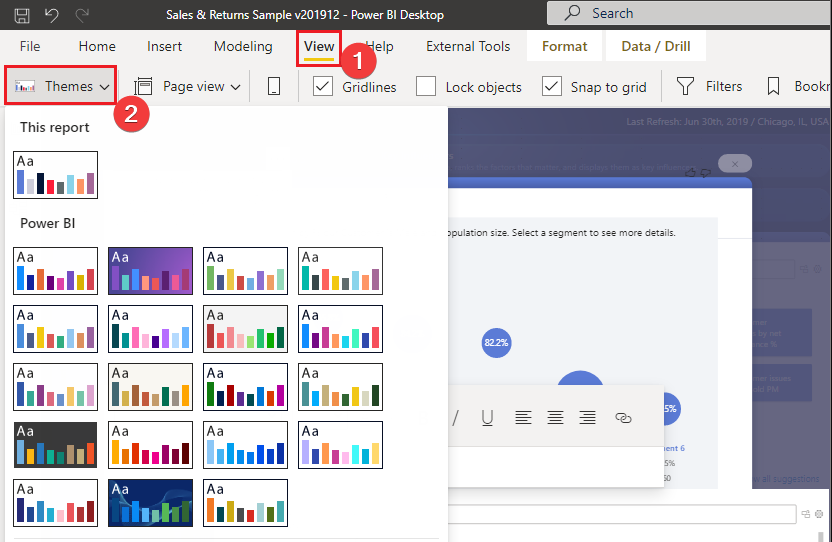Expand the Page view dropdown
832x542 pixels.
click(188, 87)
